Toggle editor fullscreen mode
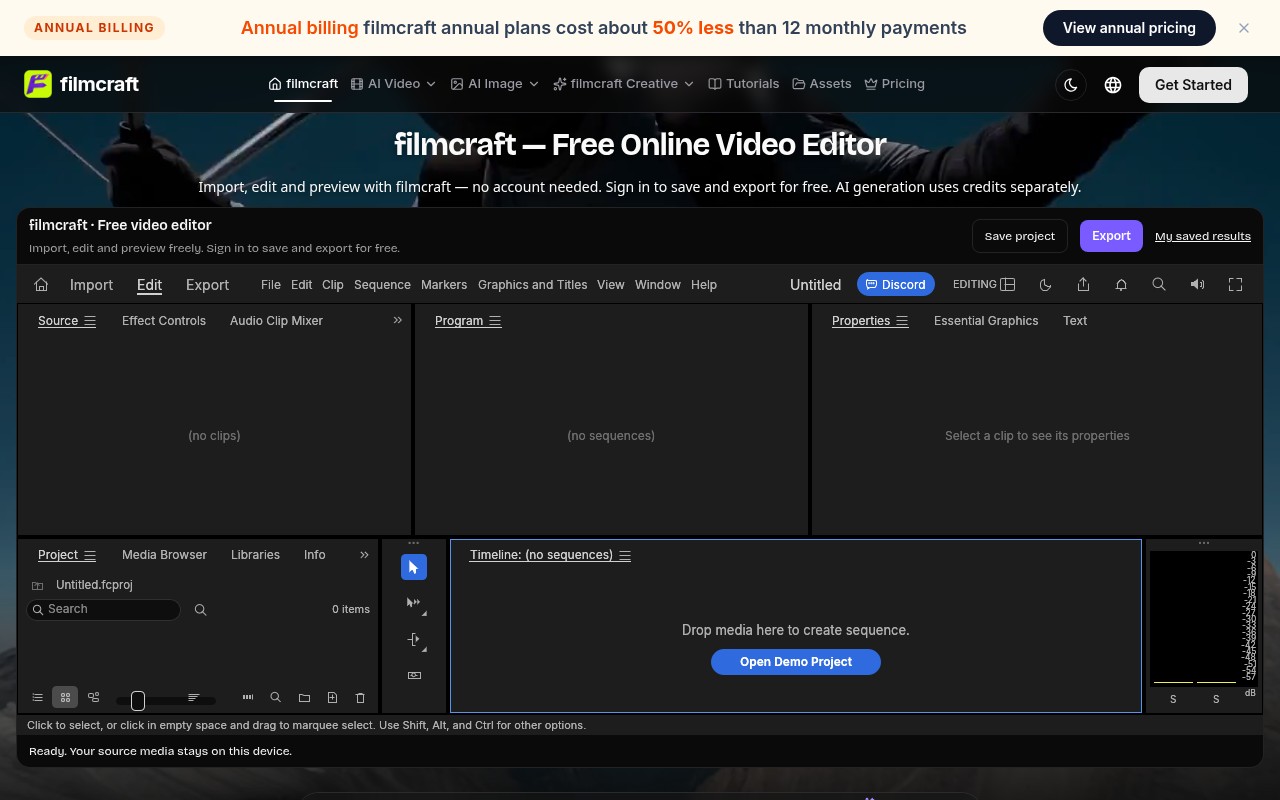Viewport: 1280px width, 800px height. click(1235, 285)
